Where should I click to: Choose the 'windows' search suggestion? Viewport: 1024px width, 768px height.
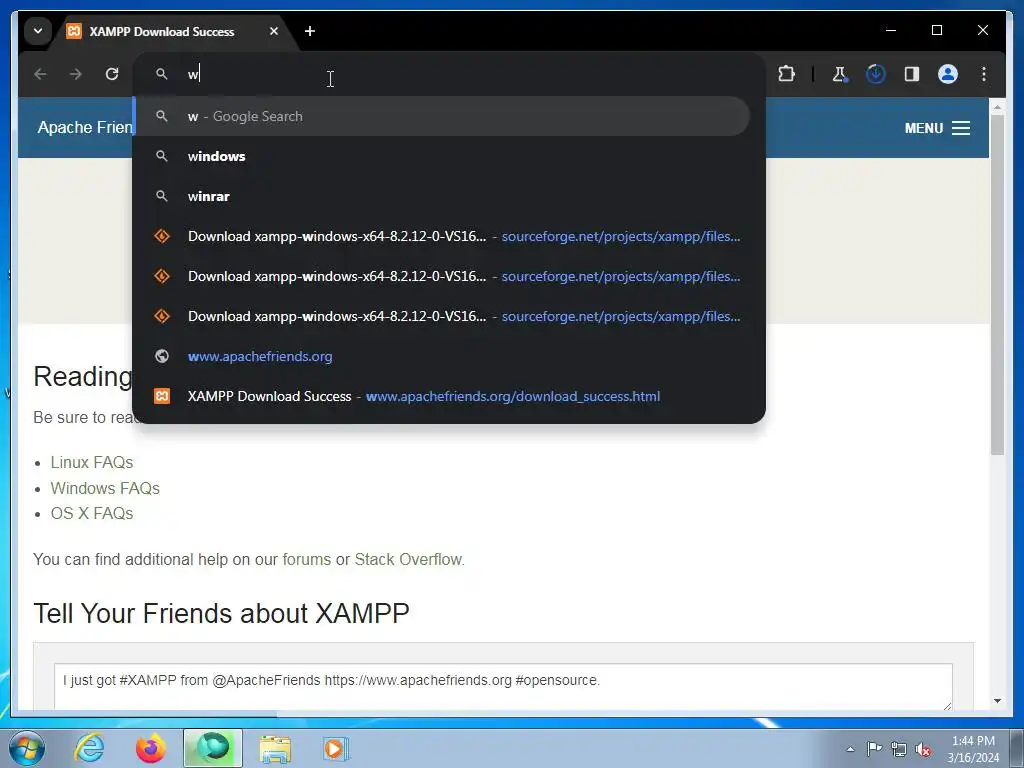[442, 156]
